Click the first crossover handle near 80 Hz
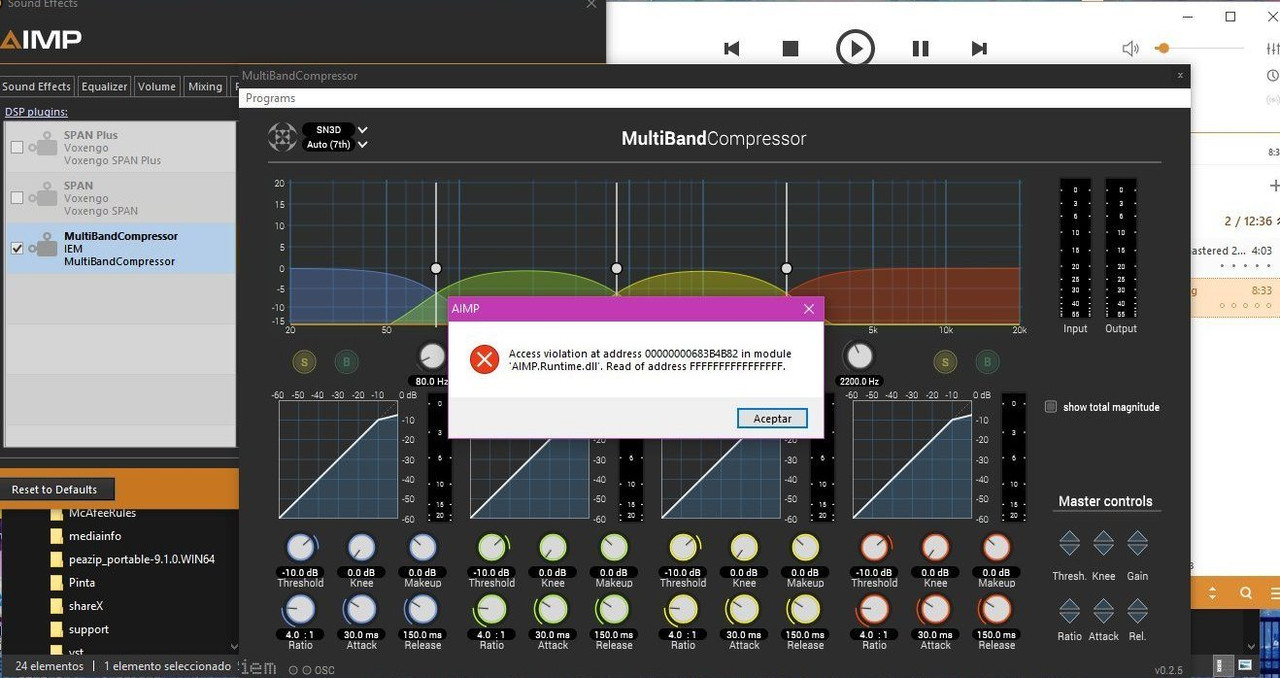Viewport: 1280px width, 678px height. click(436, 268)
